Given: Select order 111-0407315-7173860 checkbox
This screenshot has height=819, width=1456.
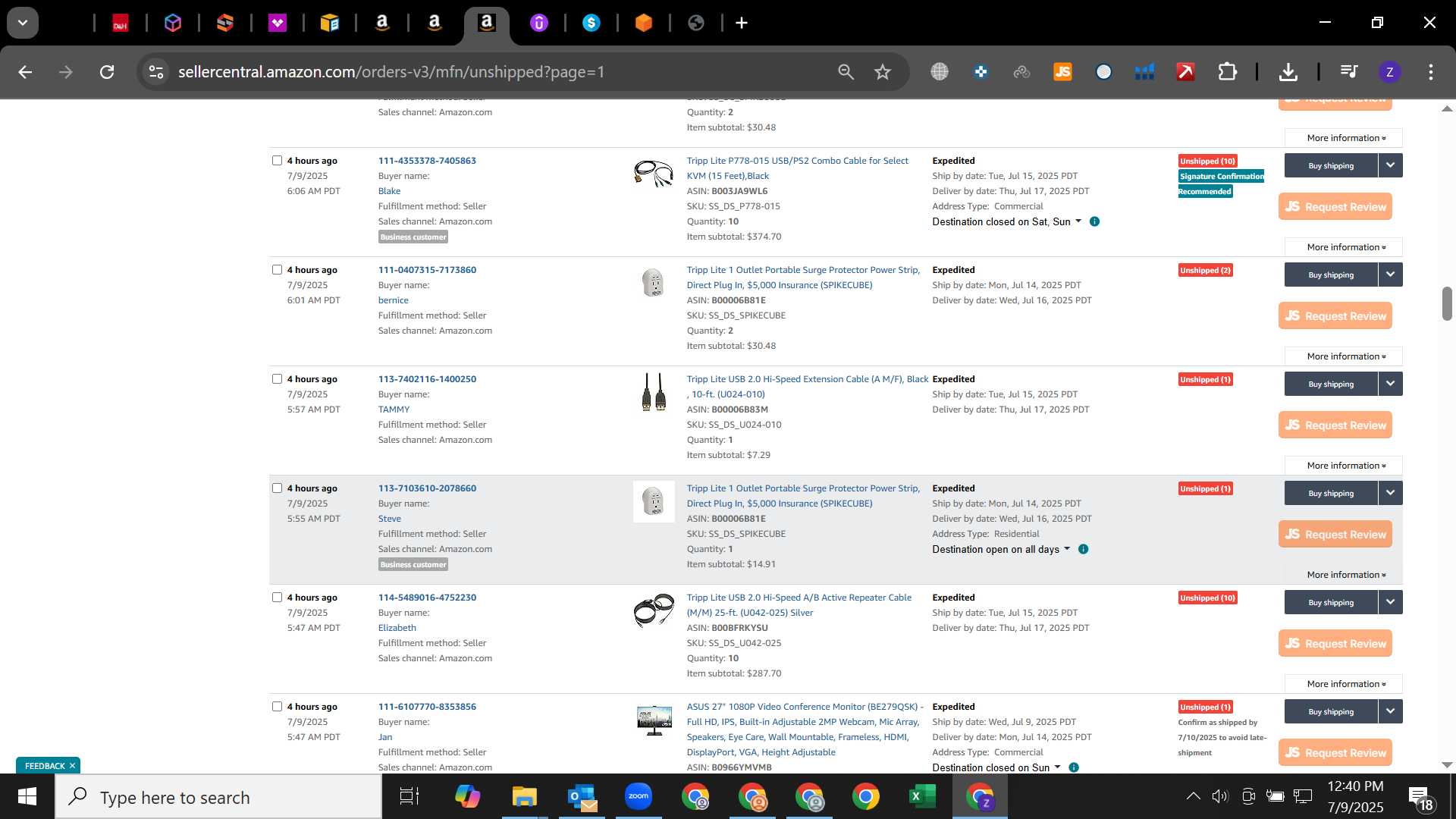Looking at the screenshot, I should coord(277,270).
